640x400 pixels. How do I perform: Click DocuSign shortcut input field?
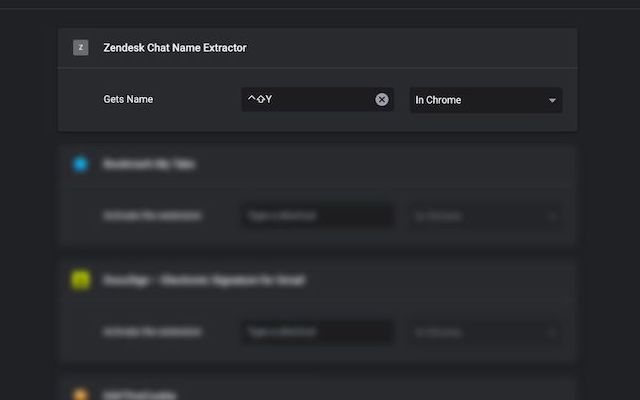pos(317,332)
